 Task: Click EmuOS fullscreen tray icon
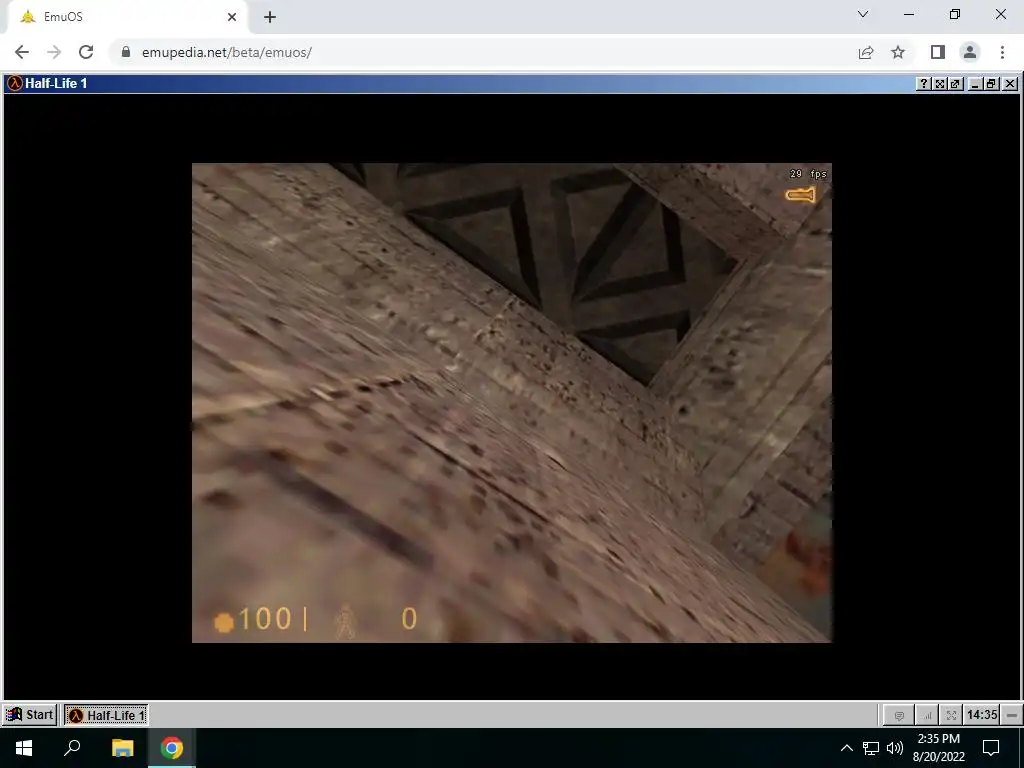[x=952, y=716]
